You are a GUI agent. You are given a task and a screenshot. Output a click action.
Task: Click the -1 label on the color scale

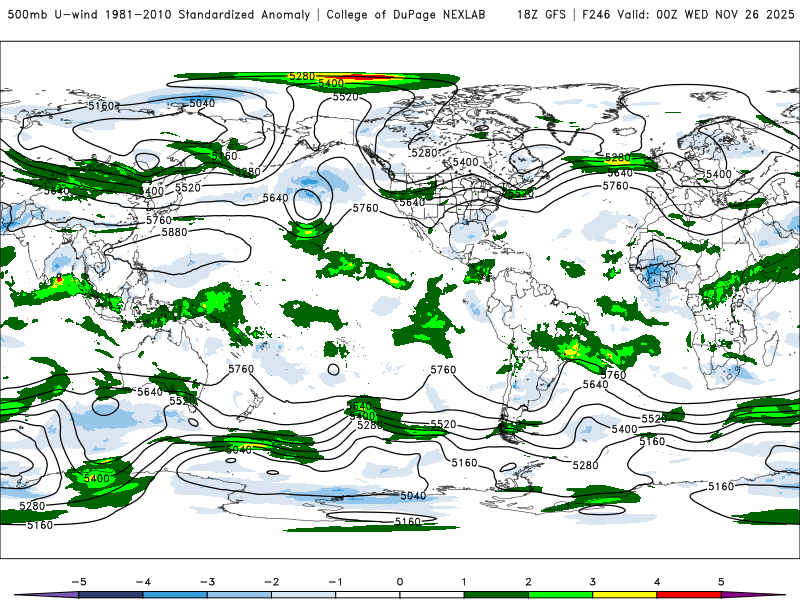tap(335, 582)
